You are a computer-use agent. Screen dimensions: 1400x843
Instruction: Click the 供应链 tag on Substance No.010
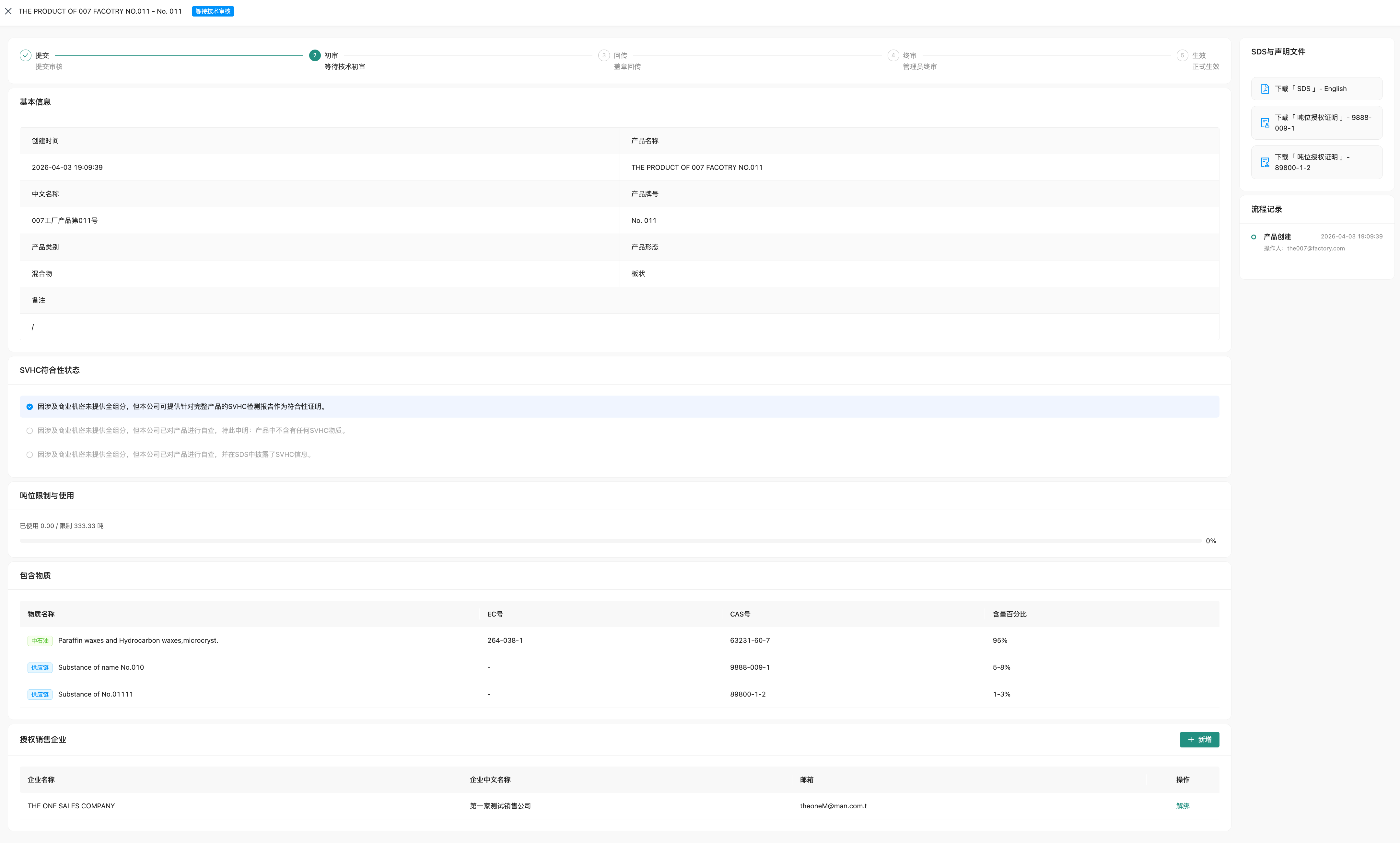[x=40, y=667]
